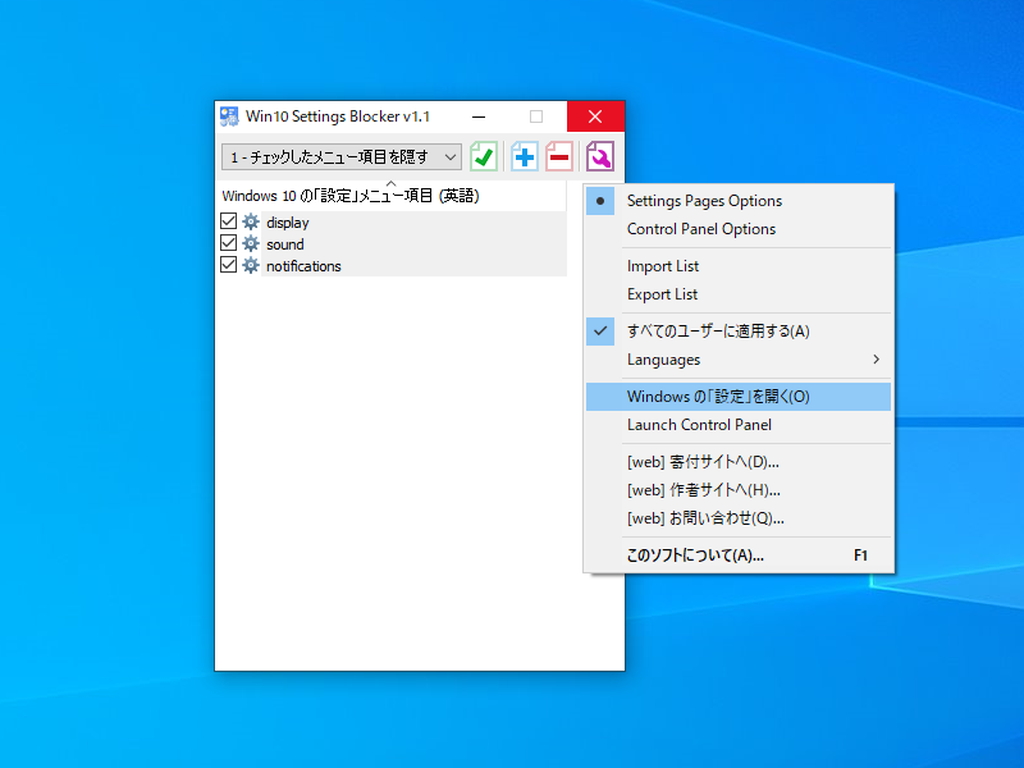This screenshot has height=768, width=1024.
Task: Click the small caret above the list header
Action: click(390, 183)
